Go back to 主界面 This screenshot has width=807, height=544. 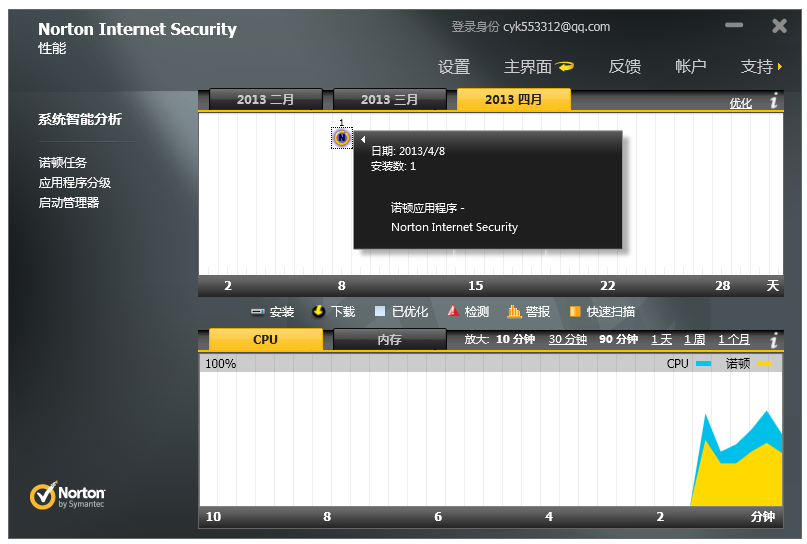pyautogui.click(x=528, y=66)
